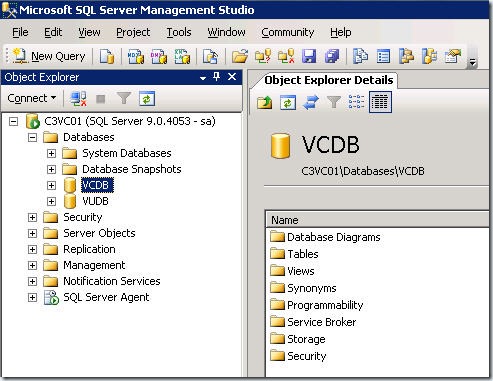This screenshot has width=493, height=381.
Task: Click the Save floppy disk icon
Action: (309, 56)
